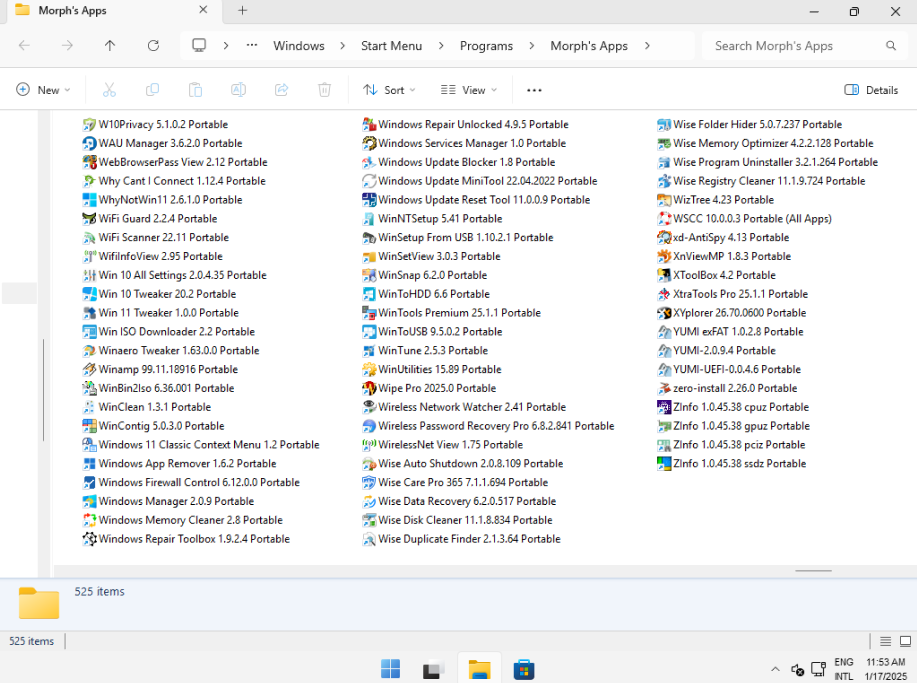This screenshot has width=917, height=683.
Task: Click the WinToUSB 9.5.0.2 Portable shortcut
Action: click(x=439, y=332)
